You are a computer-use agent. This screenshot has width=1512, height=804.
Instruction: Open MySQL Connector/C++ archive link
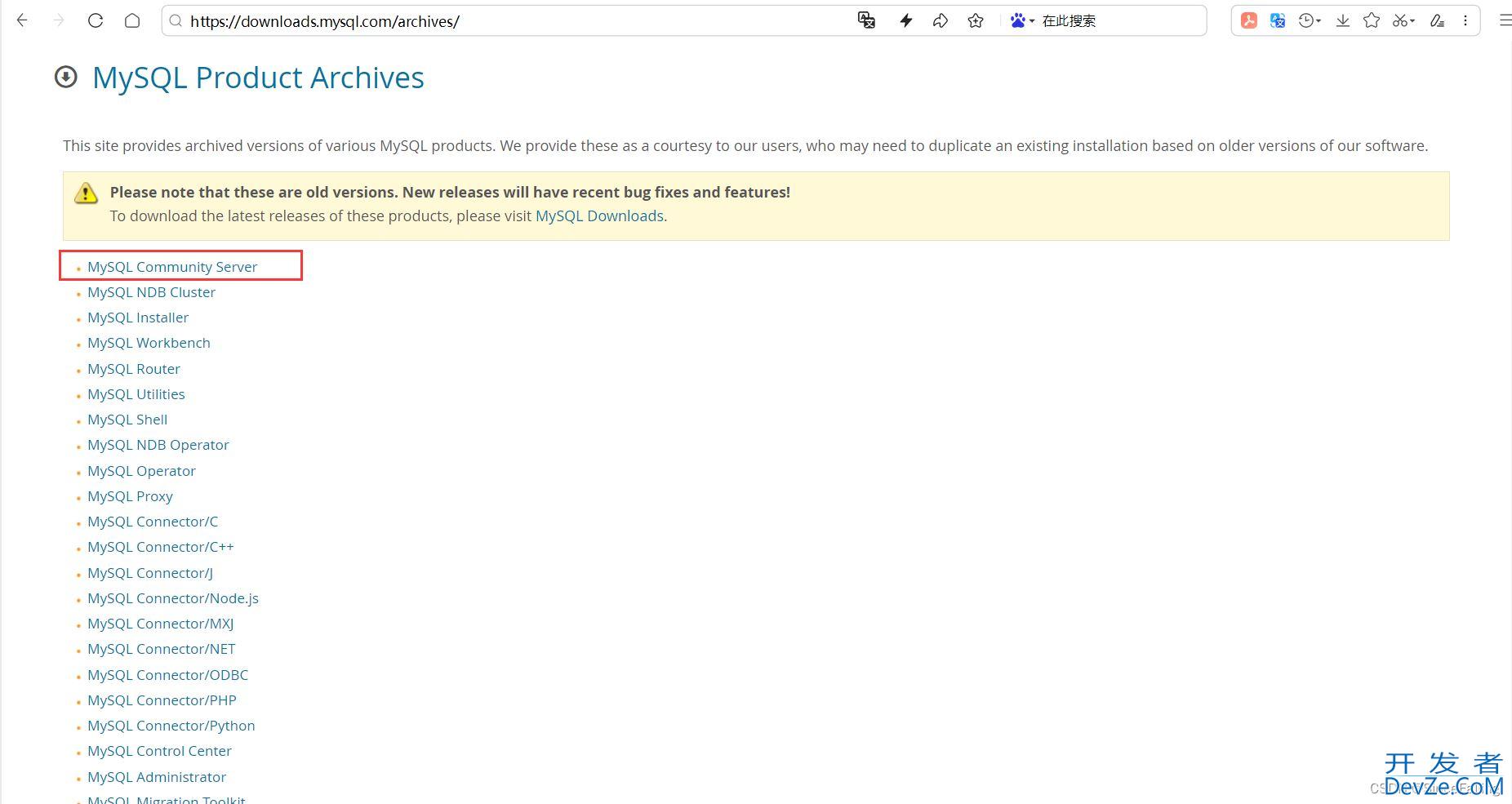pos(161,547)
